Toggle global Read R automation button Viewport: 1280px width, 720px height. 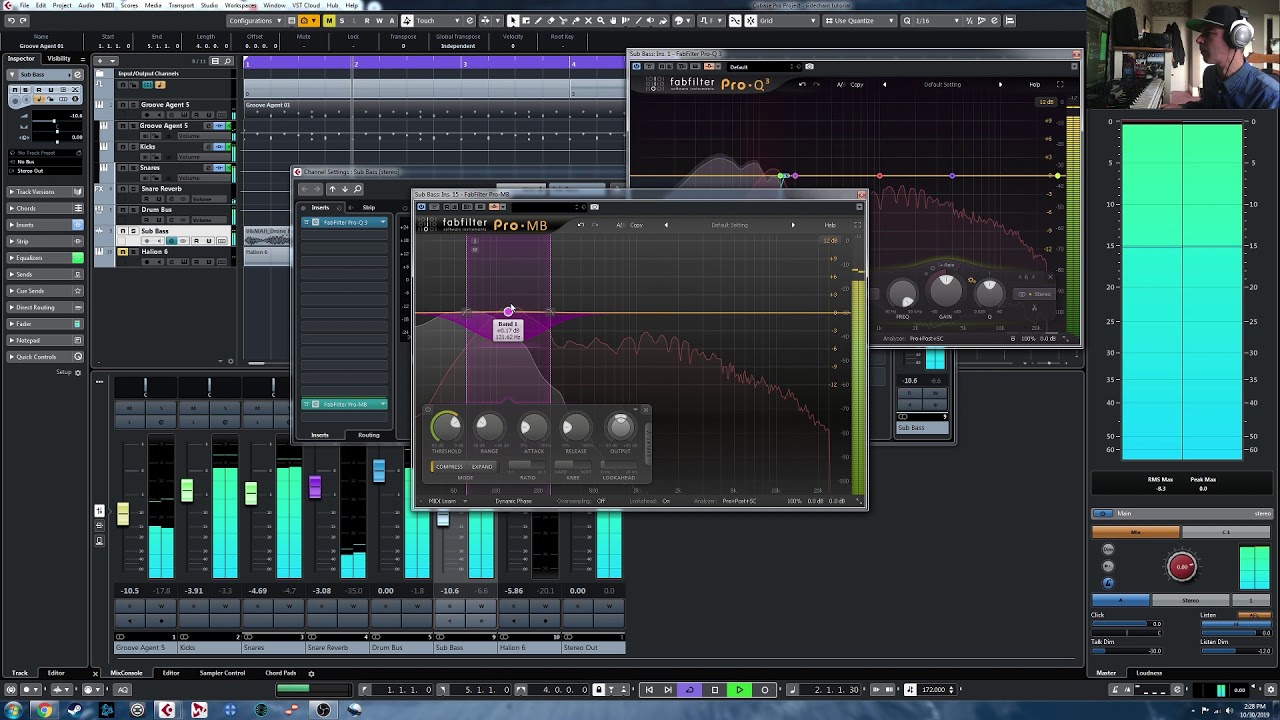(x=367, y=20)
